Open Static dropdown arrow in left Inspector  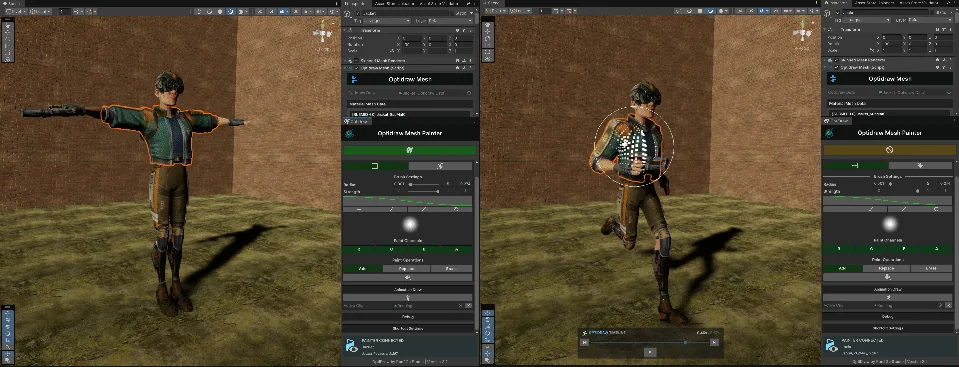(471, 13)
